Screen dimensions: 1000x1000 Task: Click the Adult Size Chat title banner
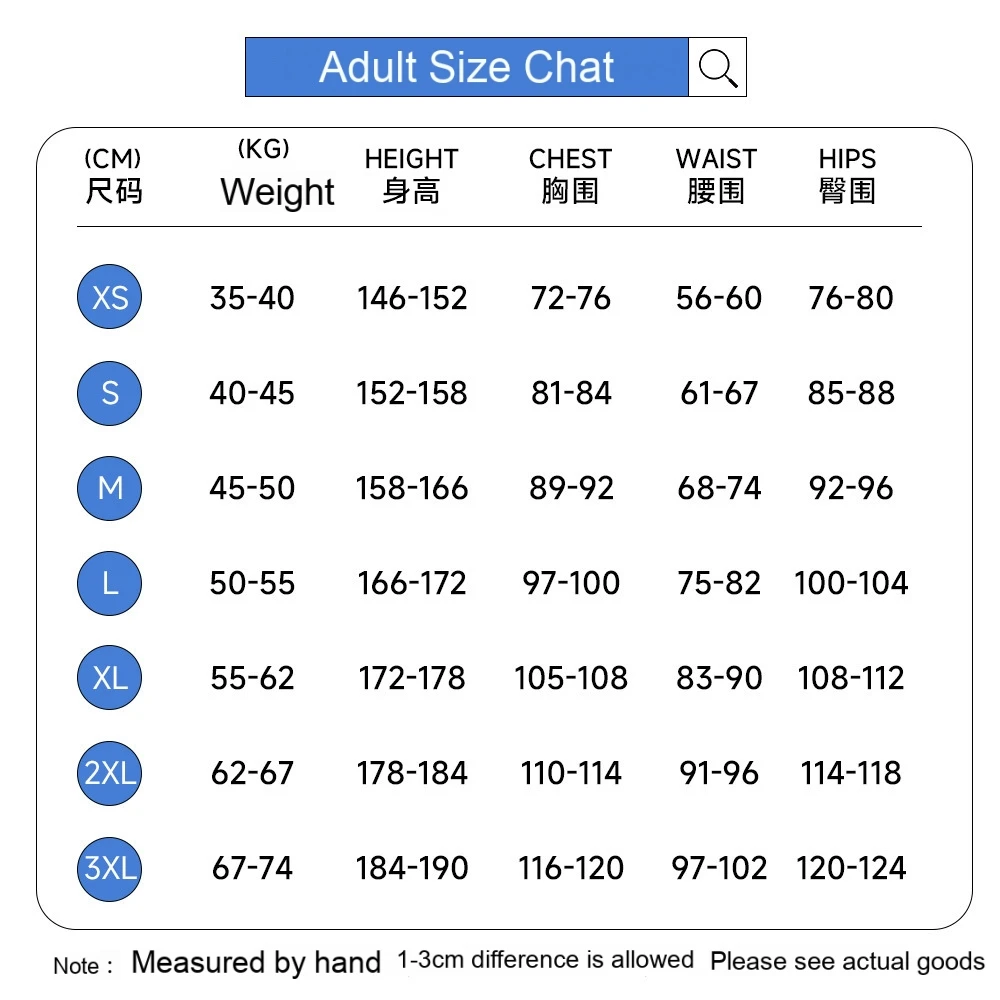(x=466, y=67)
